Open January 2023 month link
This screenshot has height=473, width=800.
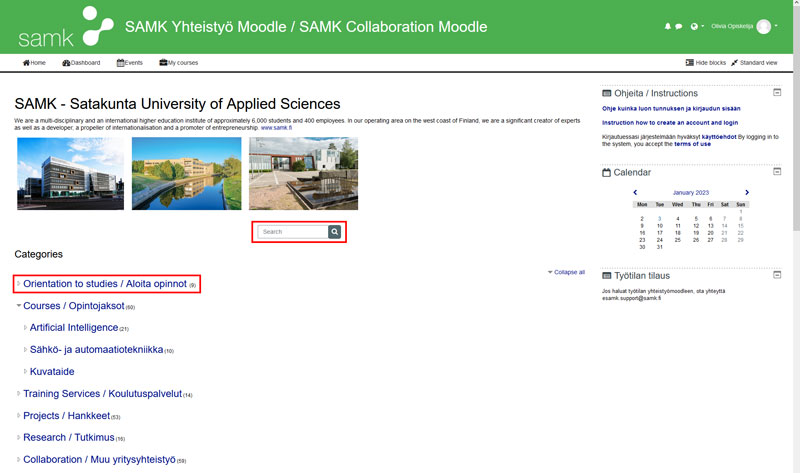coord(691,193)
